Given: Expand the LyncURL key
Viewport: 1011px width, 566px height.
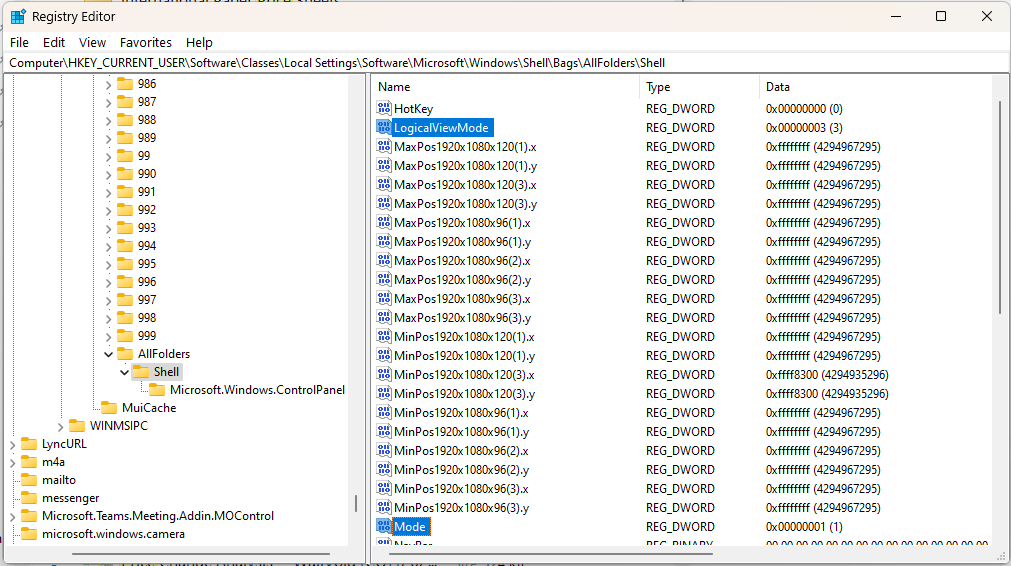Looking at the screenshot, I should pyautogui.click(x=12, y=444).
